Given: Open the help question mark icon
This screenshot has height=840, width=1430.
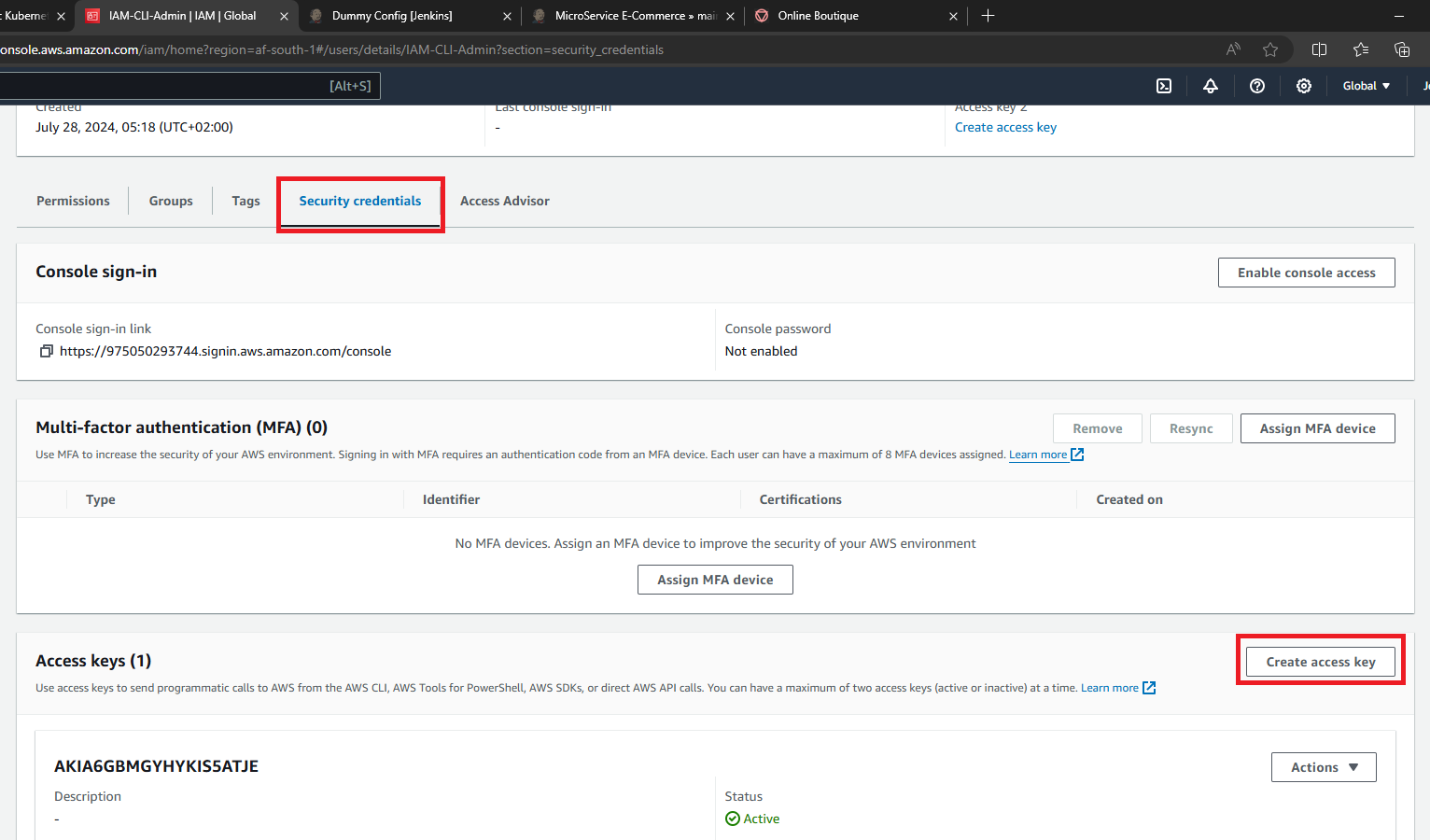Looking at the screenshot, I should coord(1257,86).
